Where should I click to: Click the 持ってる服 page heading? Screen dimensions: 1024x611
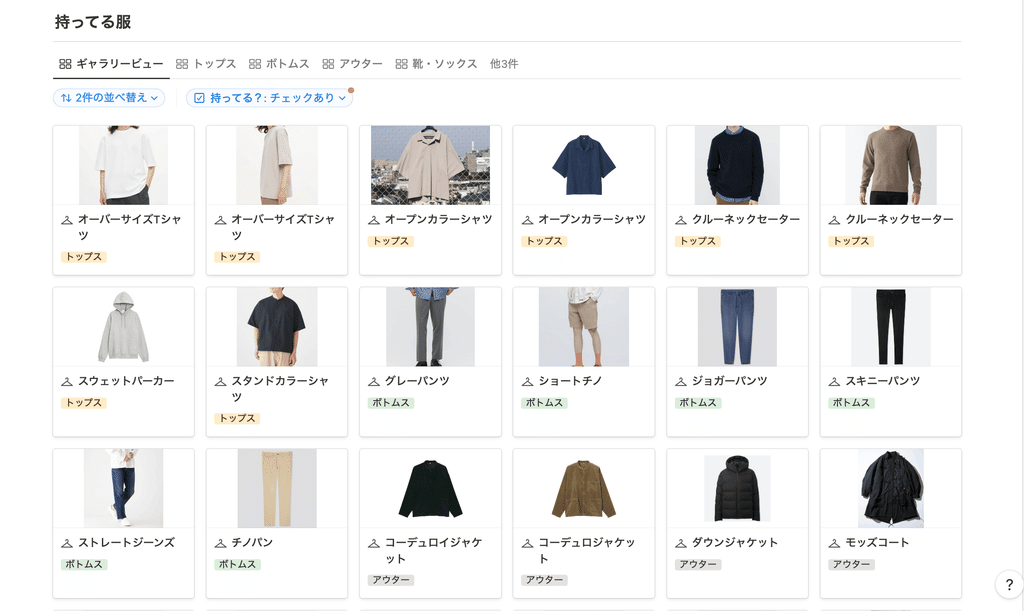point(93,22)
